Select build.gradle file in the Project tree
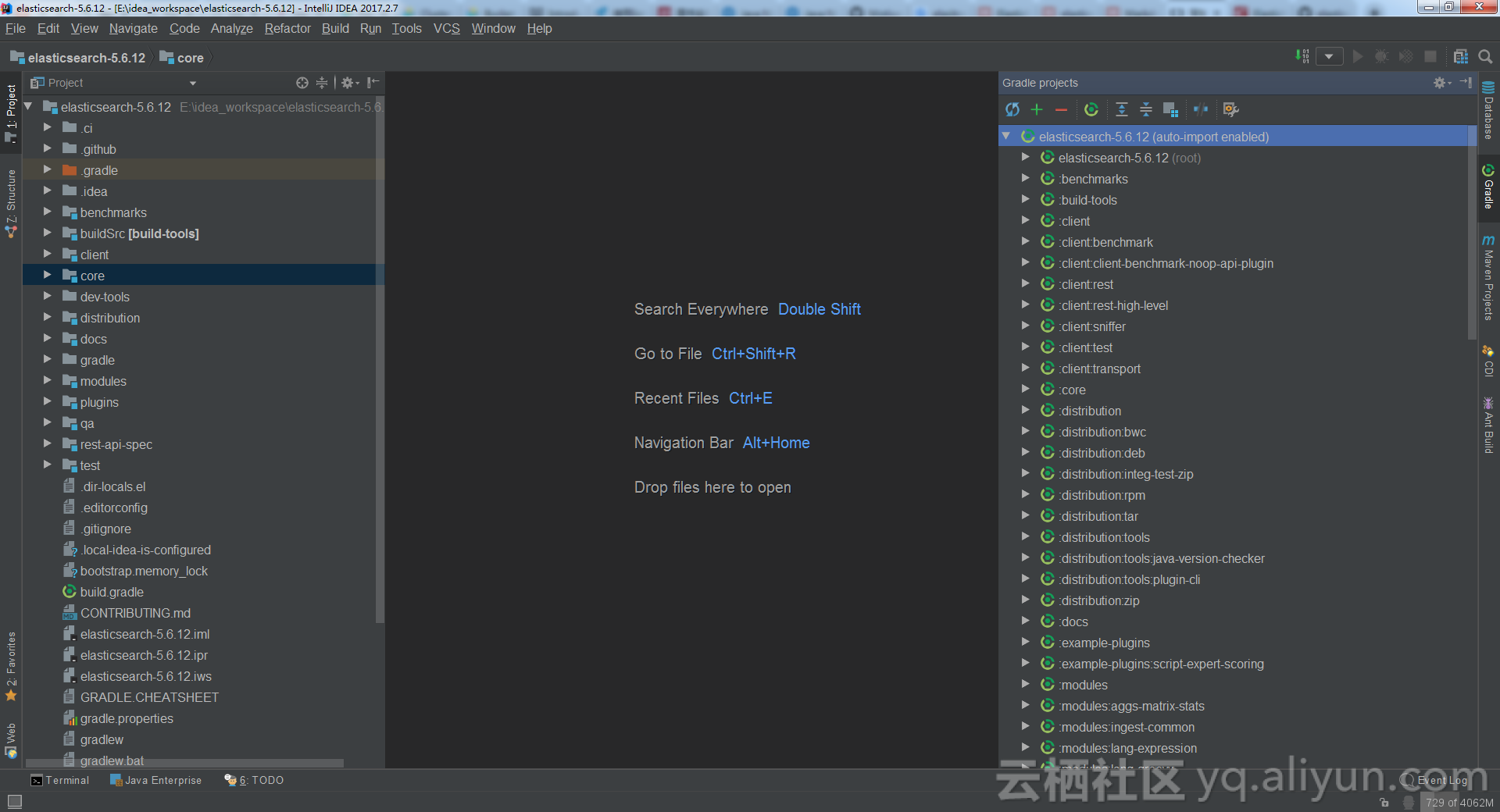The width and height of the screenshot is (1500, 812). point(112,592)
